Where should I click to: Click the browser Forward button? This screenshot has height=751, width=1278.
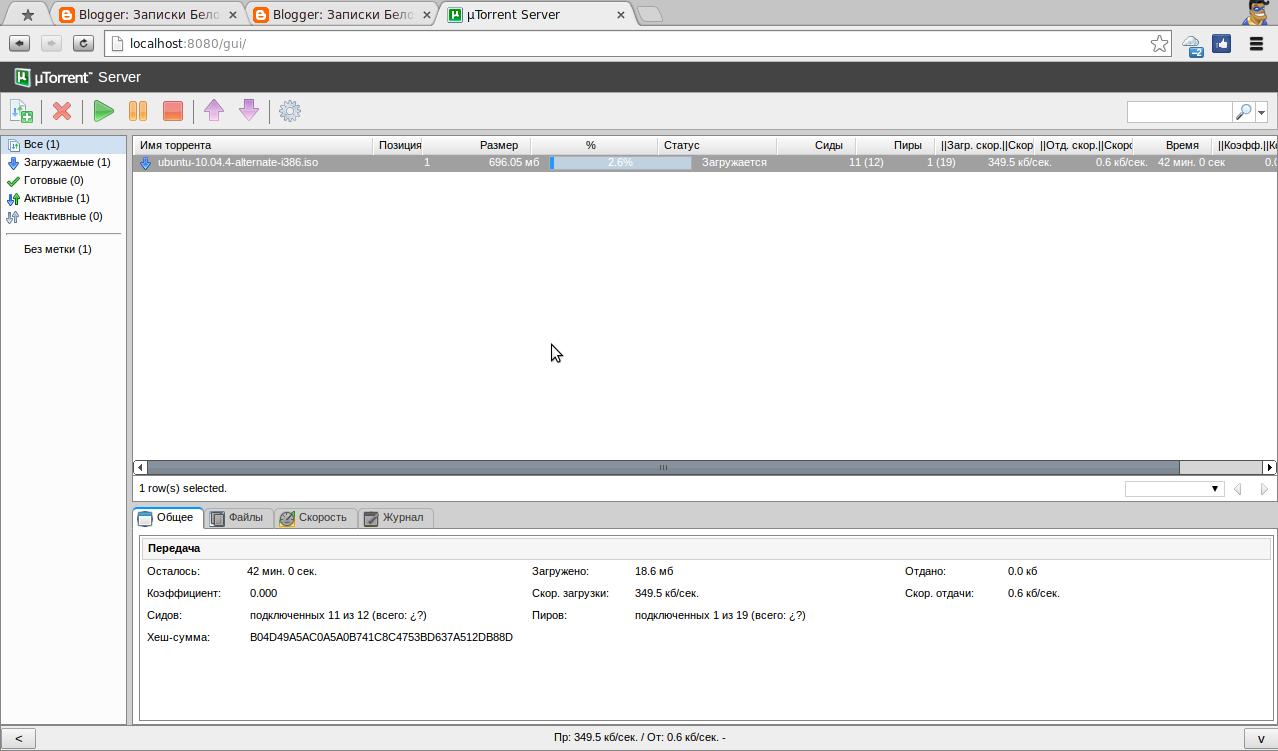(51, 43)
